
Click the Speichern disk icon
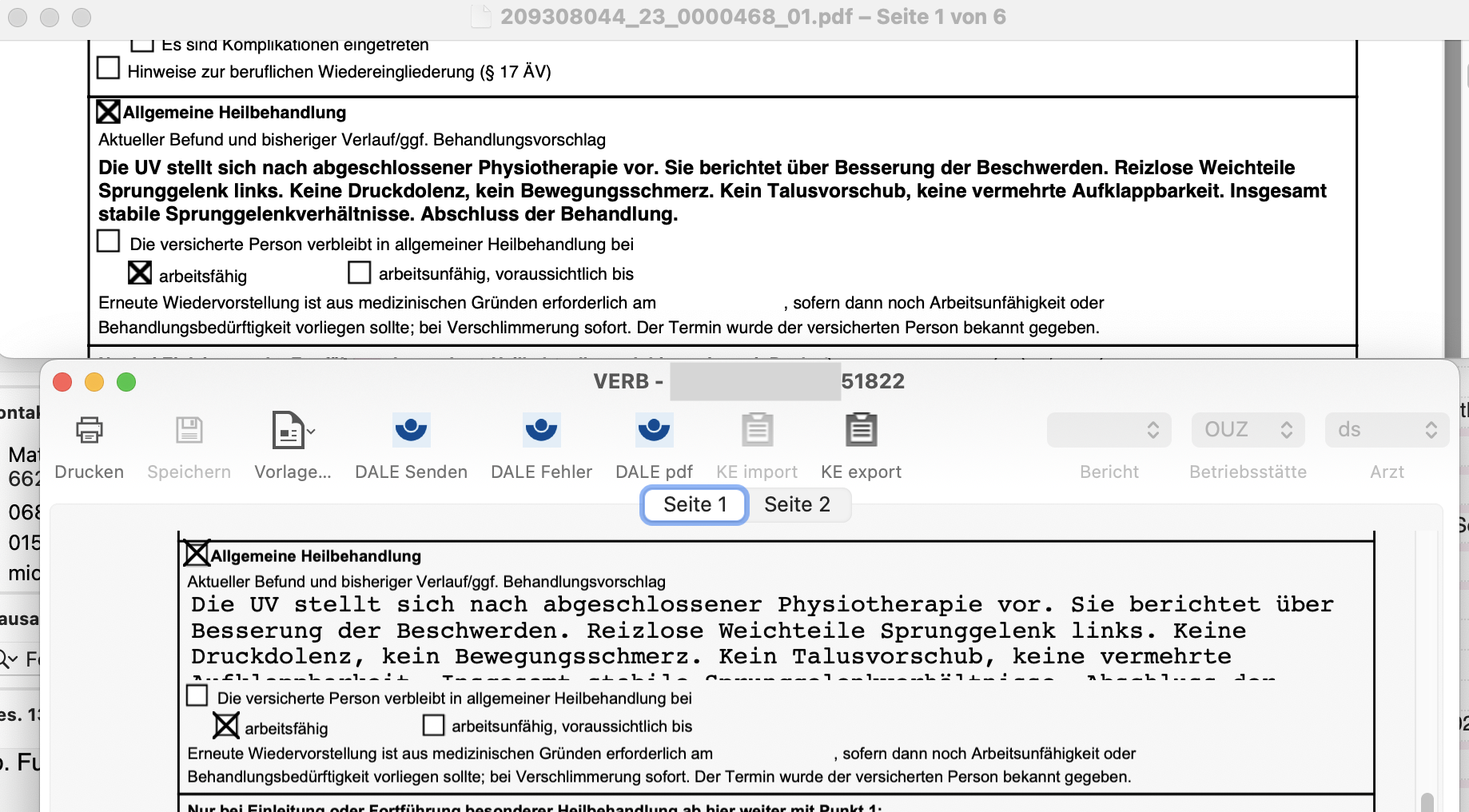(189, 430)
